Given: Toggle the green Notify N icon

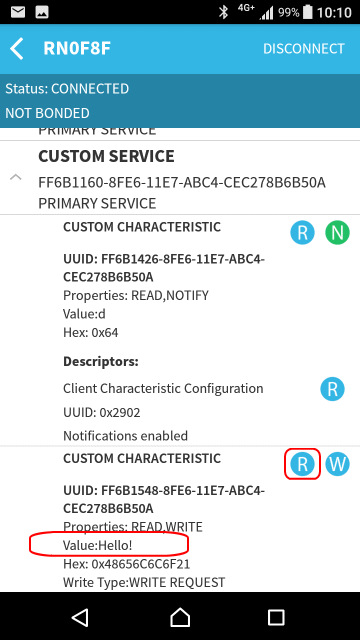Looking at the screenshot, I should (337, 233).
